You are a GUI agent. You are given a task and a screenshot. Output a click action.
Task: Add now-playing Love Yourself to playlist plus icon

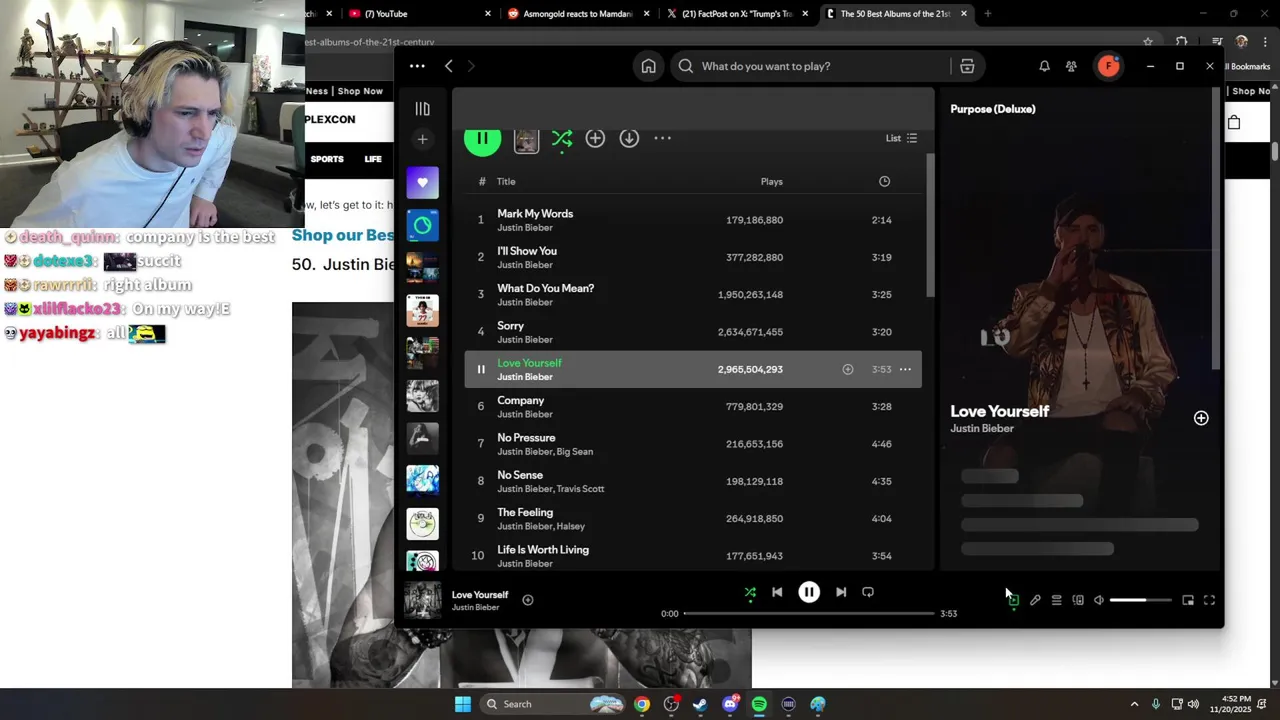pyautogui.click(x=1201, y=418)
